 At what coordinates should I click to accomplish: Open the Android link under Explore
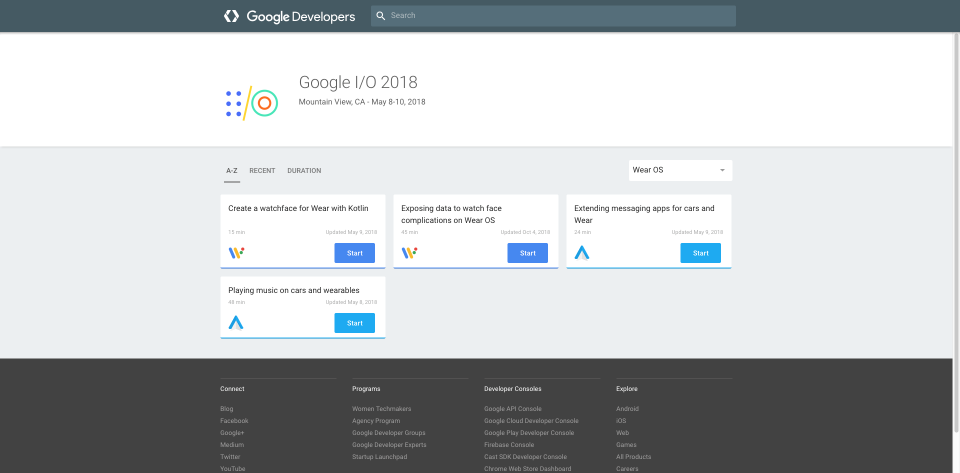pyautogui.click(x=627, y=409)
